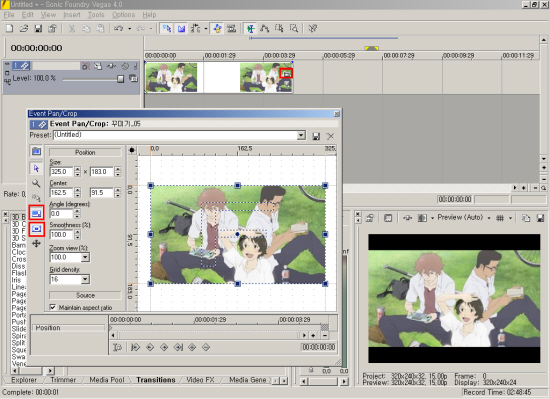Viewport: 550px width, 399px height.
Task: Click the Last keyframe button
Action: pos(178,347)
